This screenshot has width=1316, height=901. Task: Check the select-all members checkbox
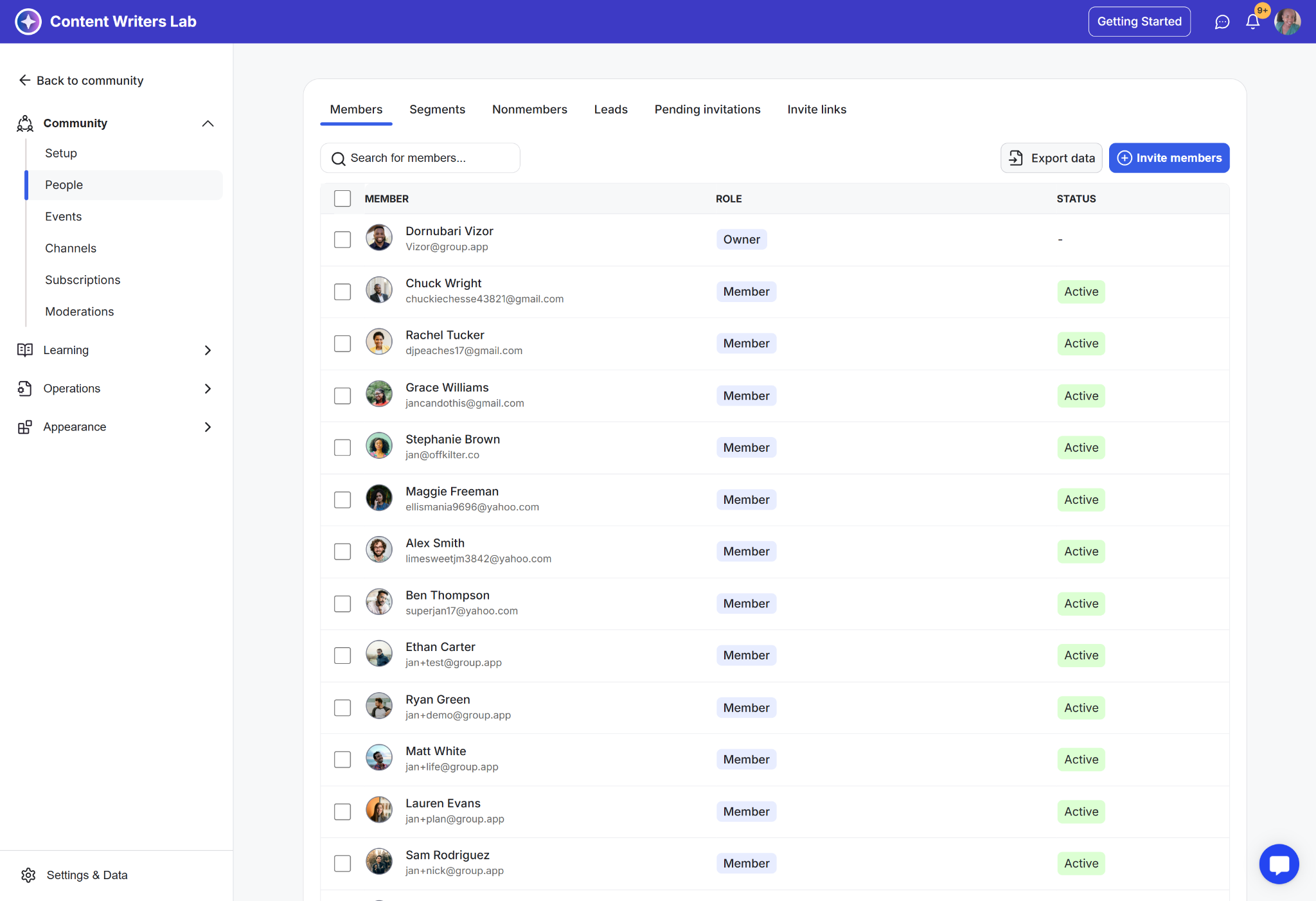point(342,199)
